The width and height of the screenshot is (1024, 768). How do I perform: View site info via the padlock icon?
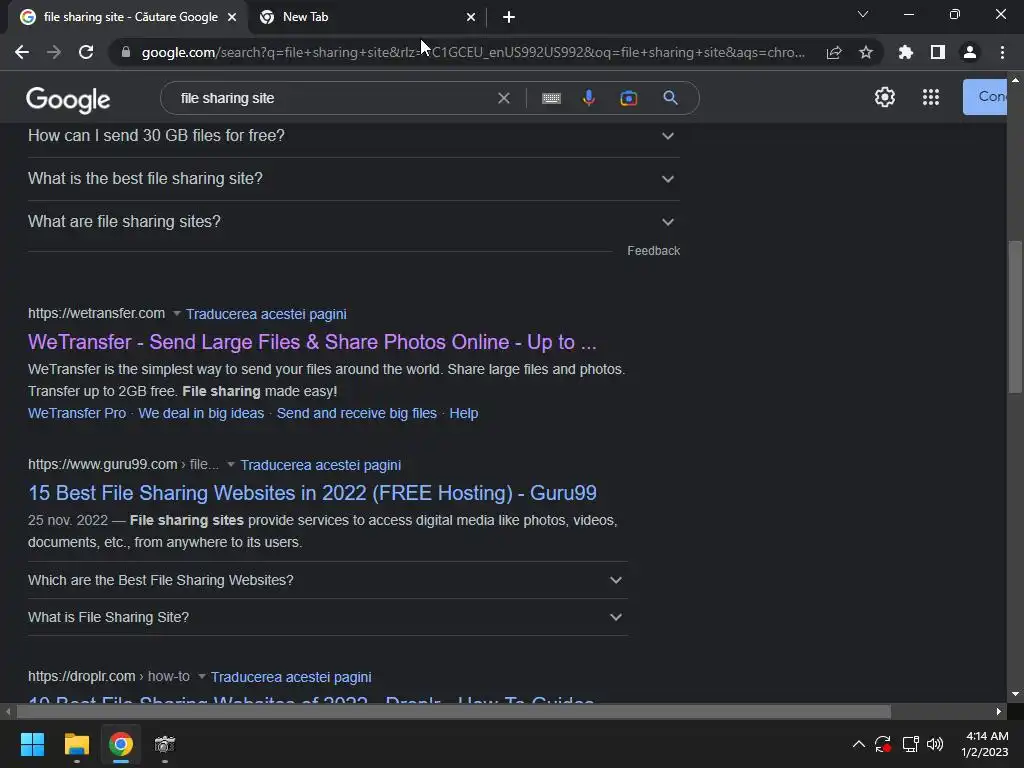click(x=126, y=52)
